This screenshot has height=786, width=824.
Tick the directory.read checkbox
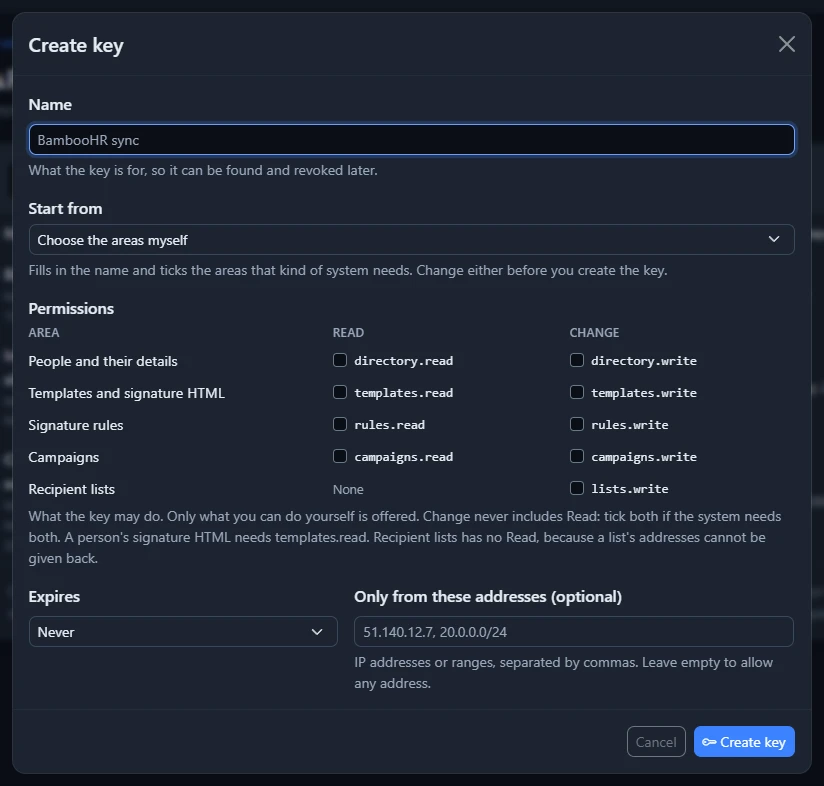point(340,360)
